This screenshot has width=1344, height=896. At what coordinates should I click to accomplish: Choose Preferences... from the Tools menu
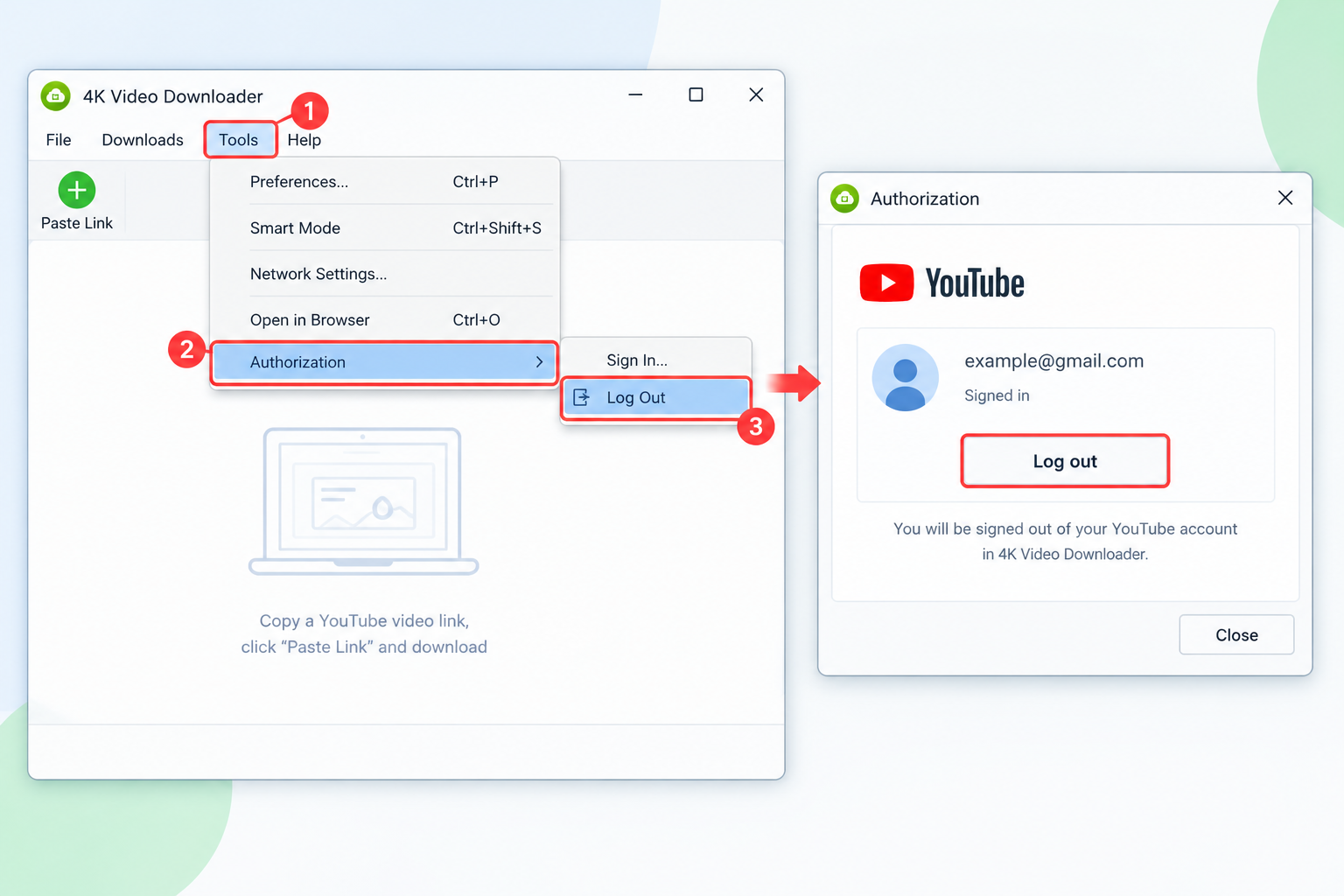tap(383, 182)
